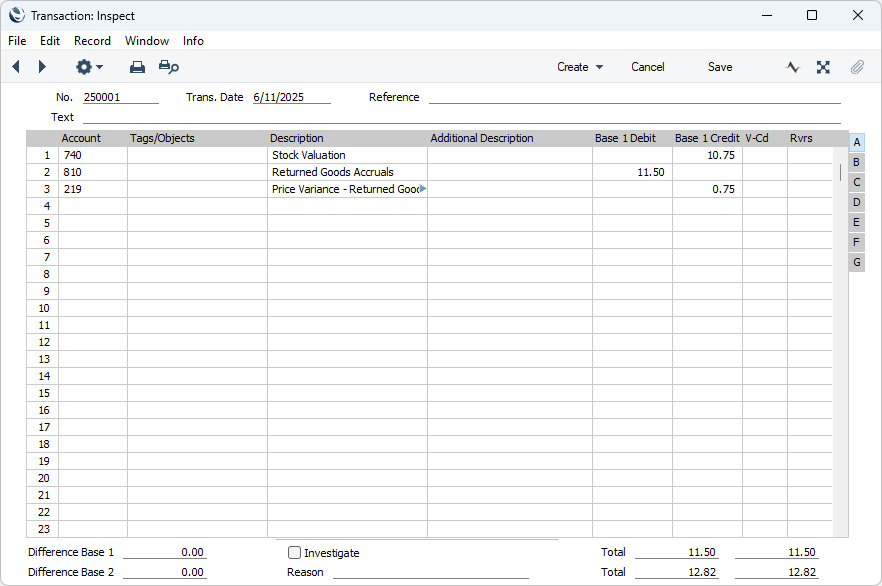
Task: Open the Create dropdown
Action: point(580,67)
